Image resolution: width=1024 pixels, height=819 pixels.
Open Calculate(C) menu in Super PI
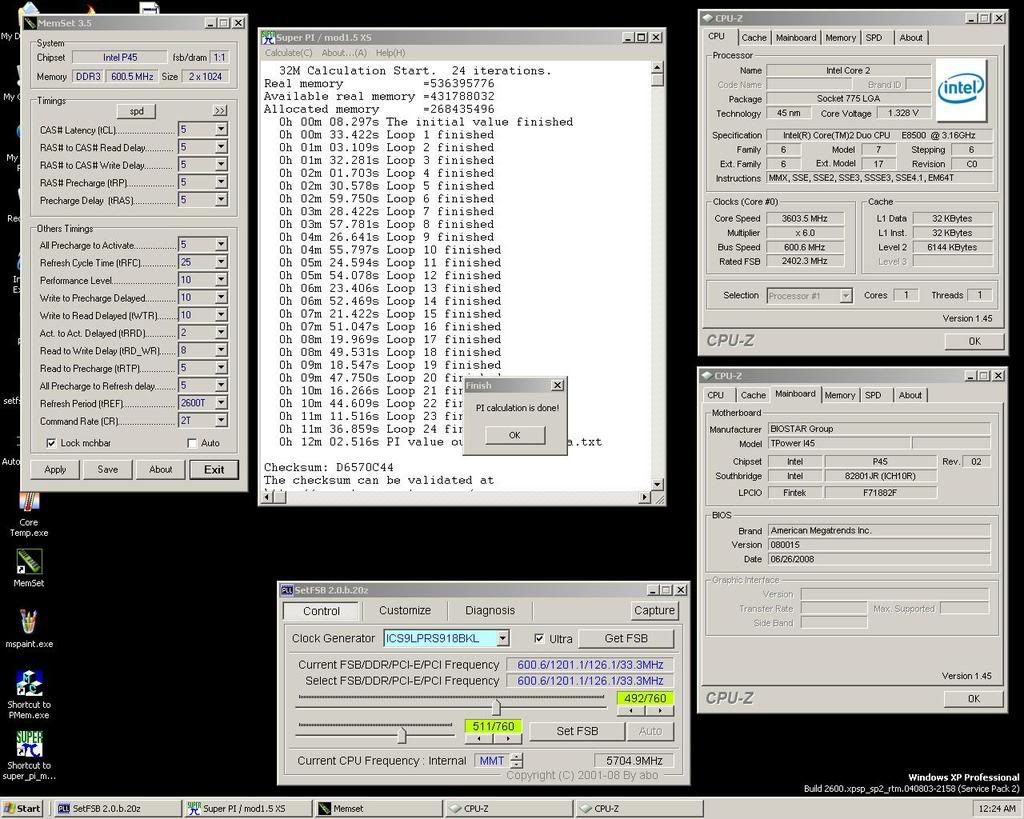(288, 52)
